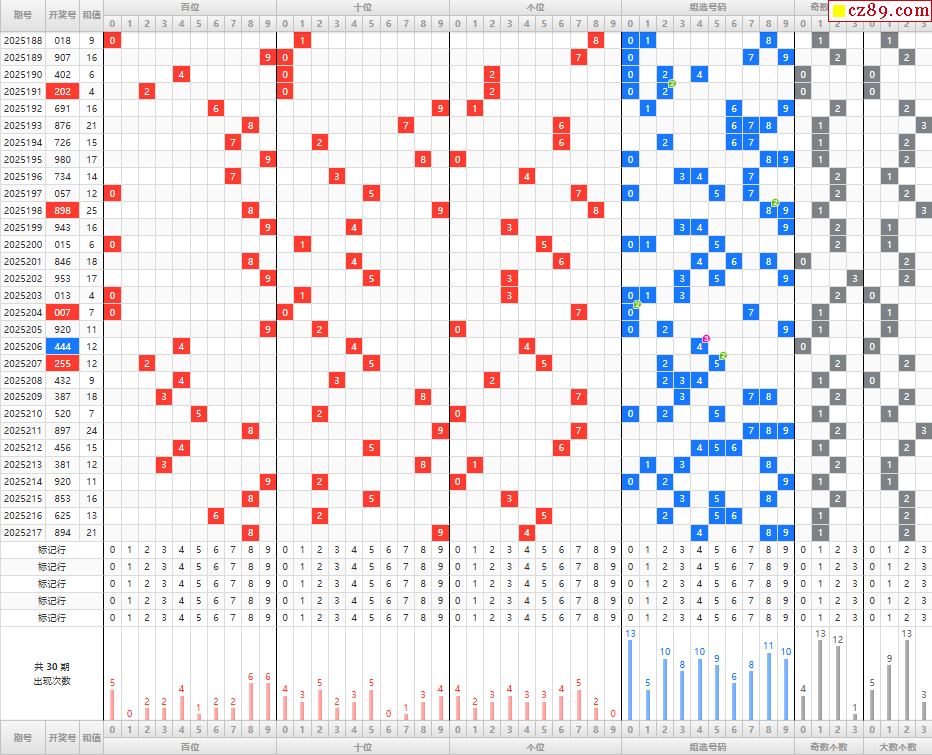This screenshot has height=755, width=932.
Task: Click the red-highlighted draw number 255
Action: click(62, 363)
